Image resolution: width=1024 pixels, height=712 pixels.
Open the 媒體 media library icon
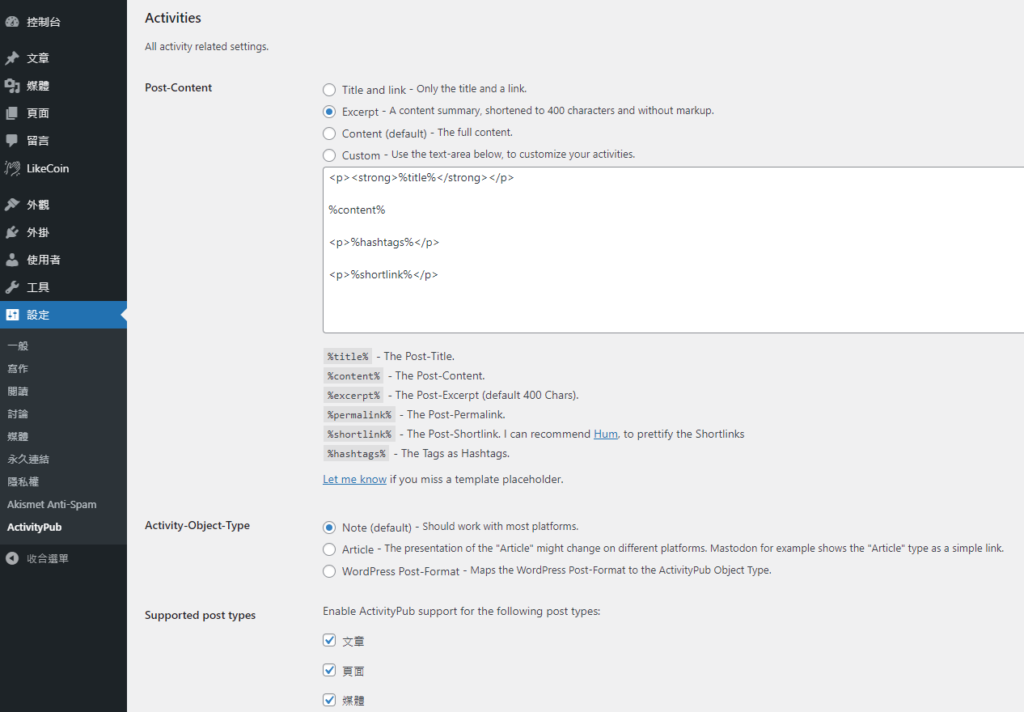(12, 86)
